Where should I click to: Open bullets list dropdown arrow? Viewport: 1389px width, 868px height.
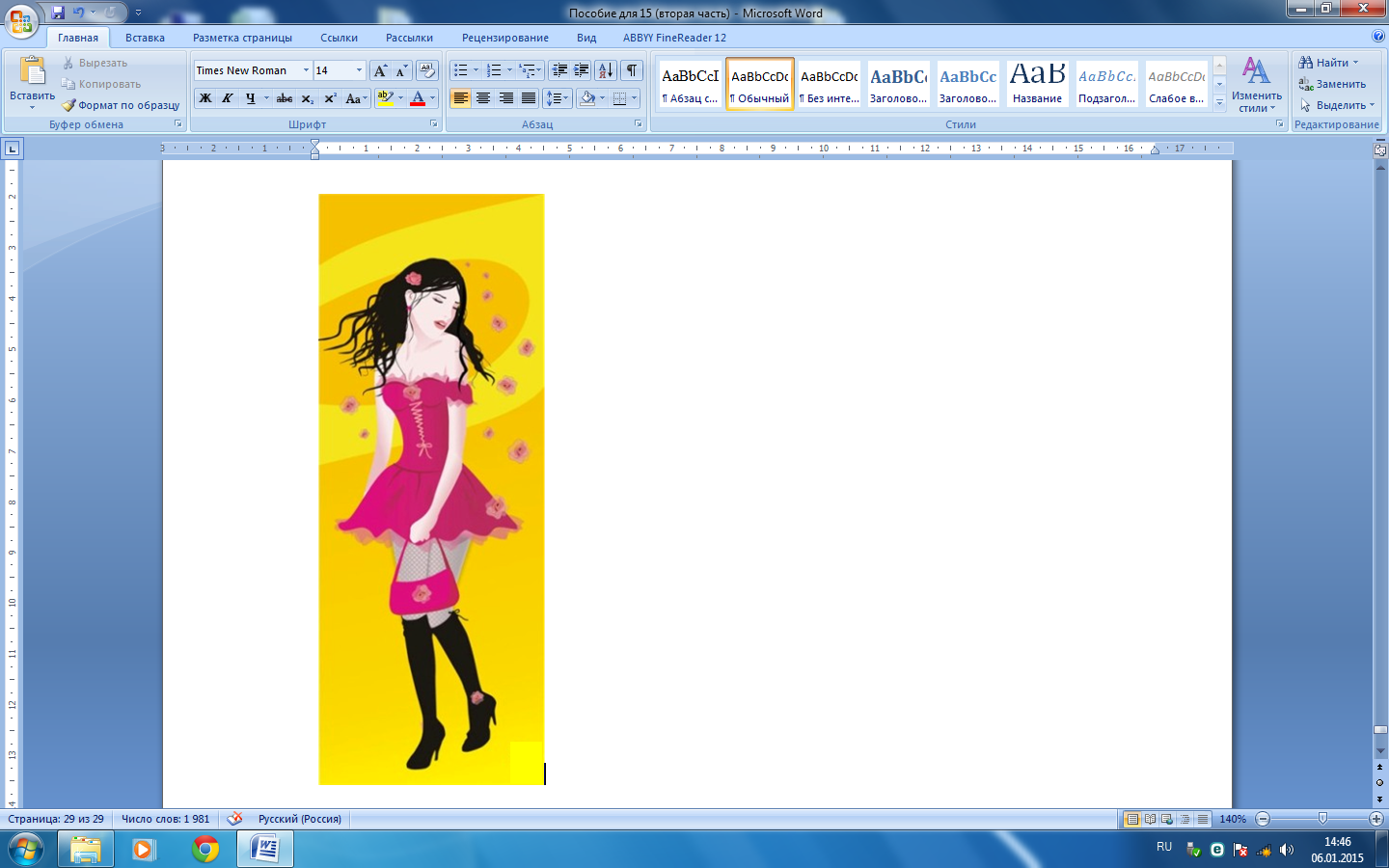476,70
